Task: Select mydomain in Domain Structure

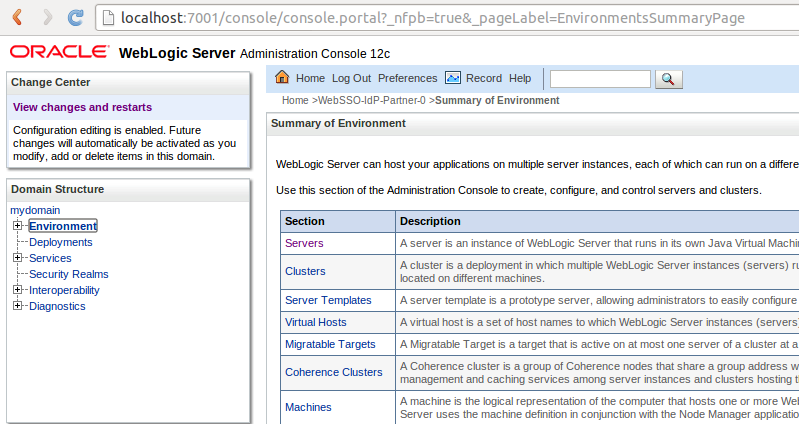Action: [35, 210]
